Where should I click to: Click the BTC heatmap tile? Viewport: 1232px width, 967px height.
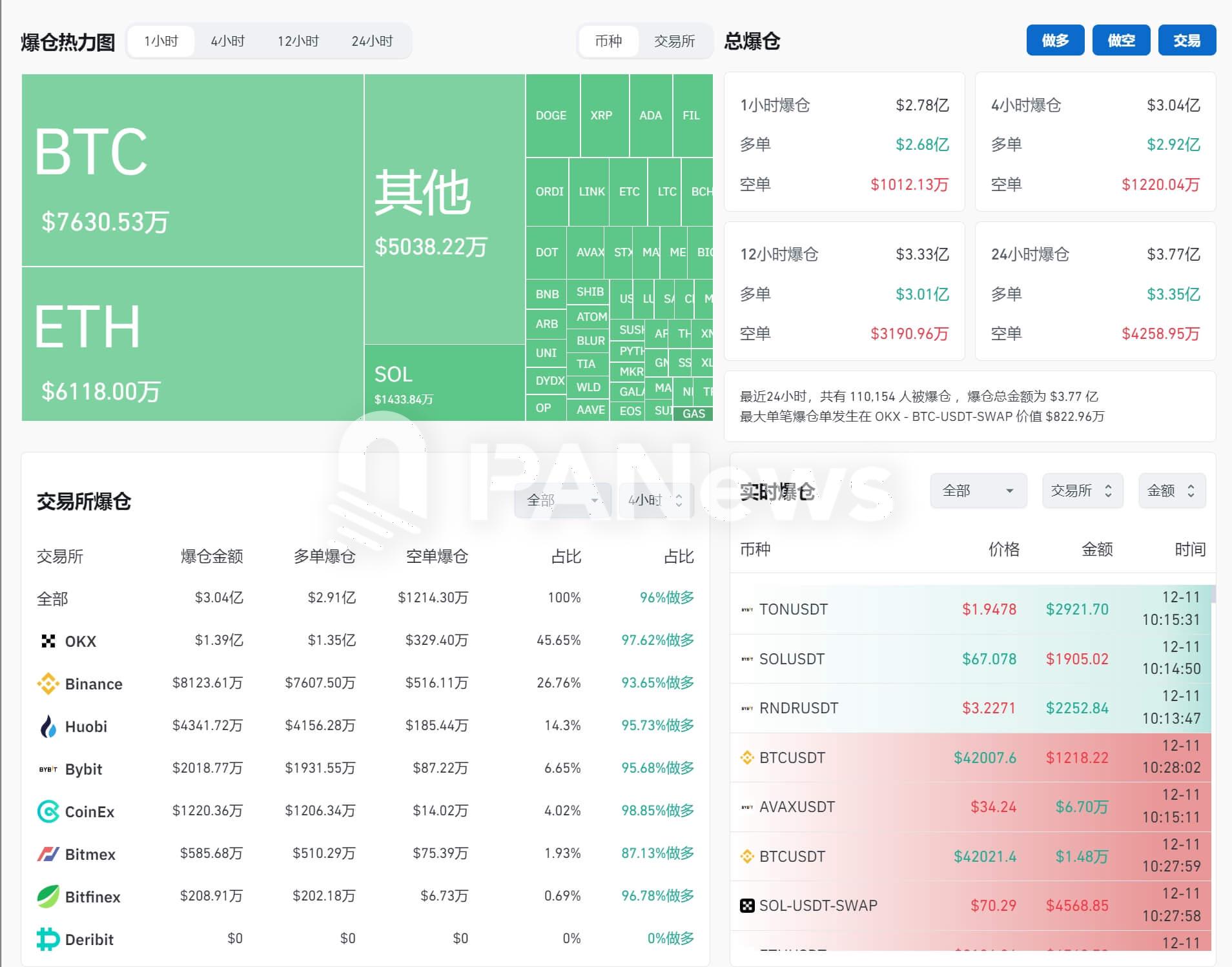pyautogui.click(x=192, y=170)
